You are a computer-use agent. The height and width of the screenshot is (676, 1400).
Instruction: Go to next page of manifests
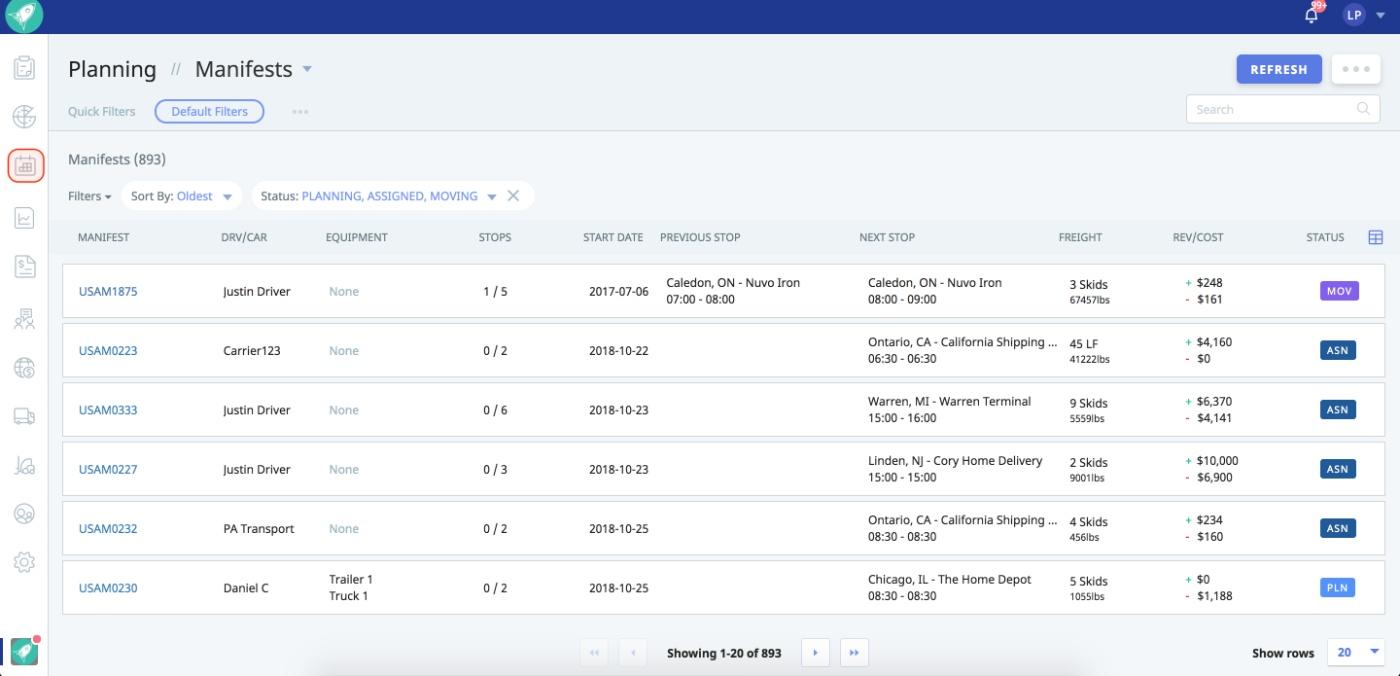click(x=815, y=653)
